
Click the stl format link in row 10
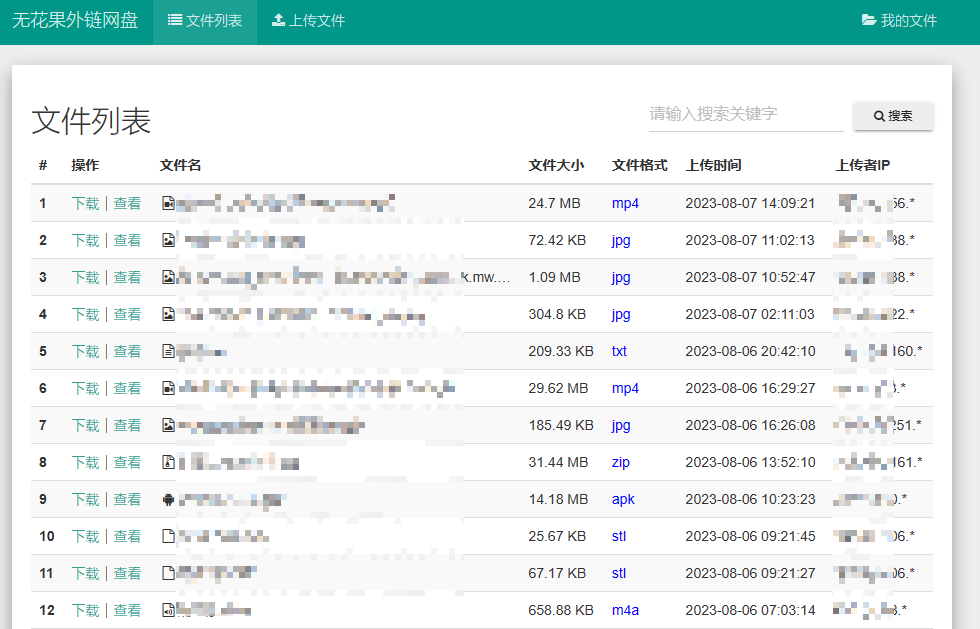pos(619,536)
